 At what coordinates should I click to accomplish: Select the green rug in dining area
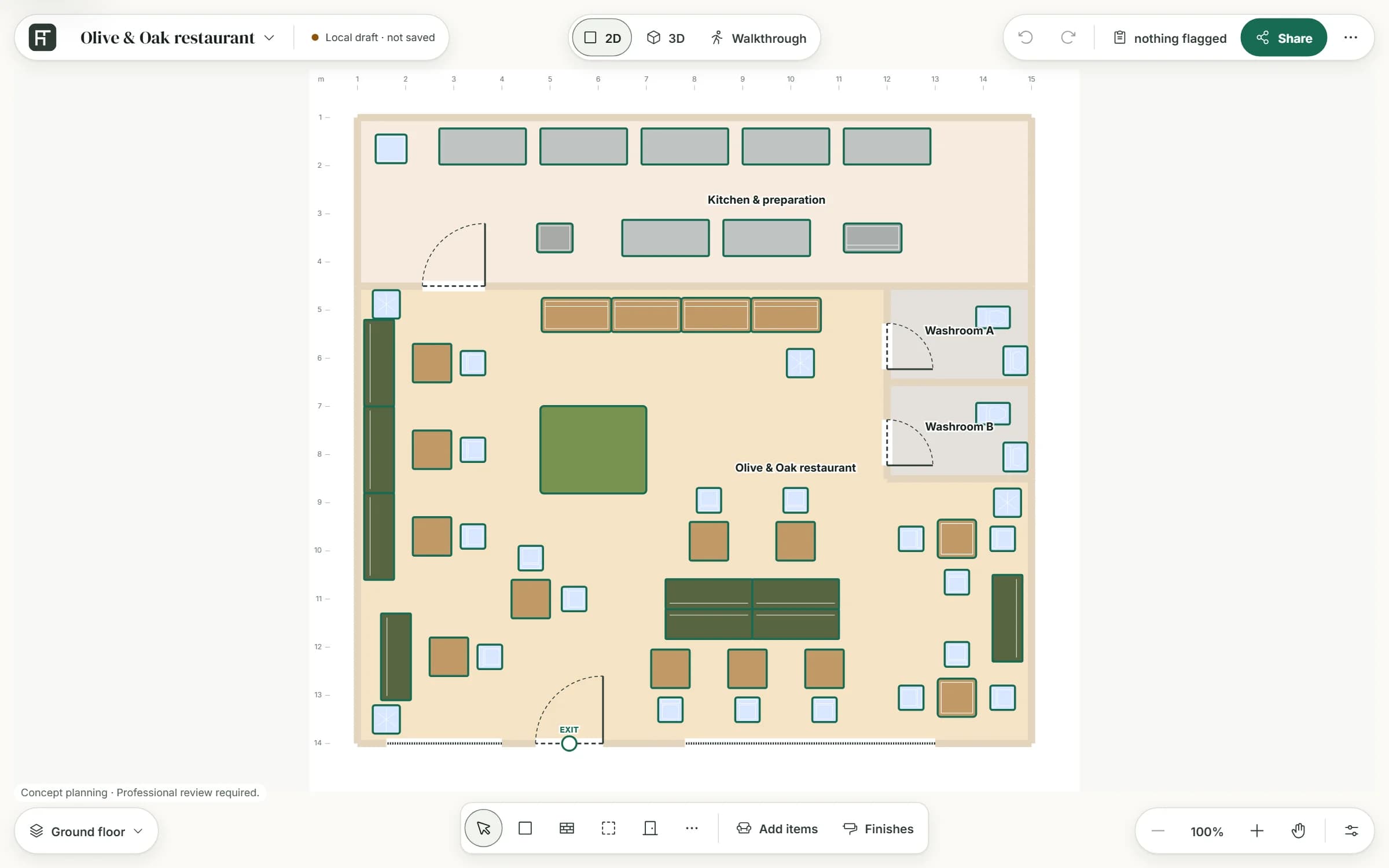[x=593, y=450]
